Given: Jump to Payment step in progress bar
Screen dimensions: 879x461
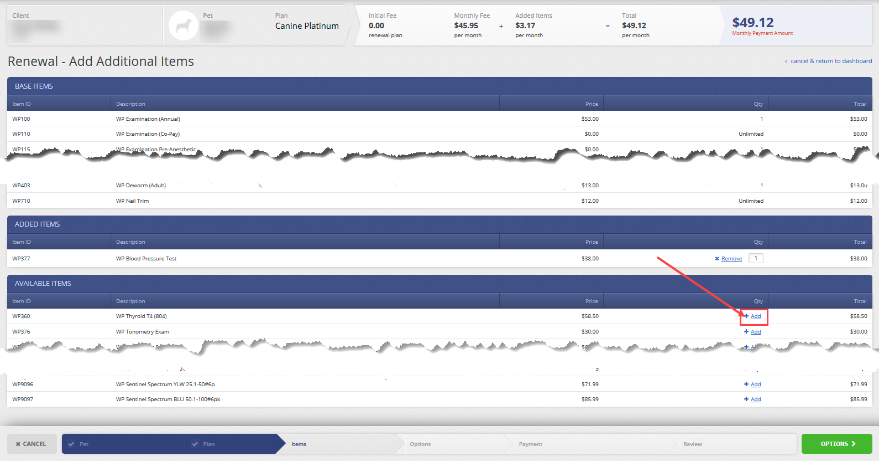Looking at the screenshot, I should pyautogui.click(x=530, y=444).
